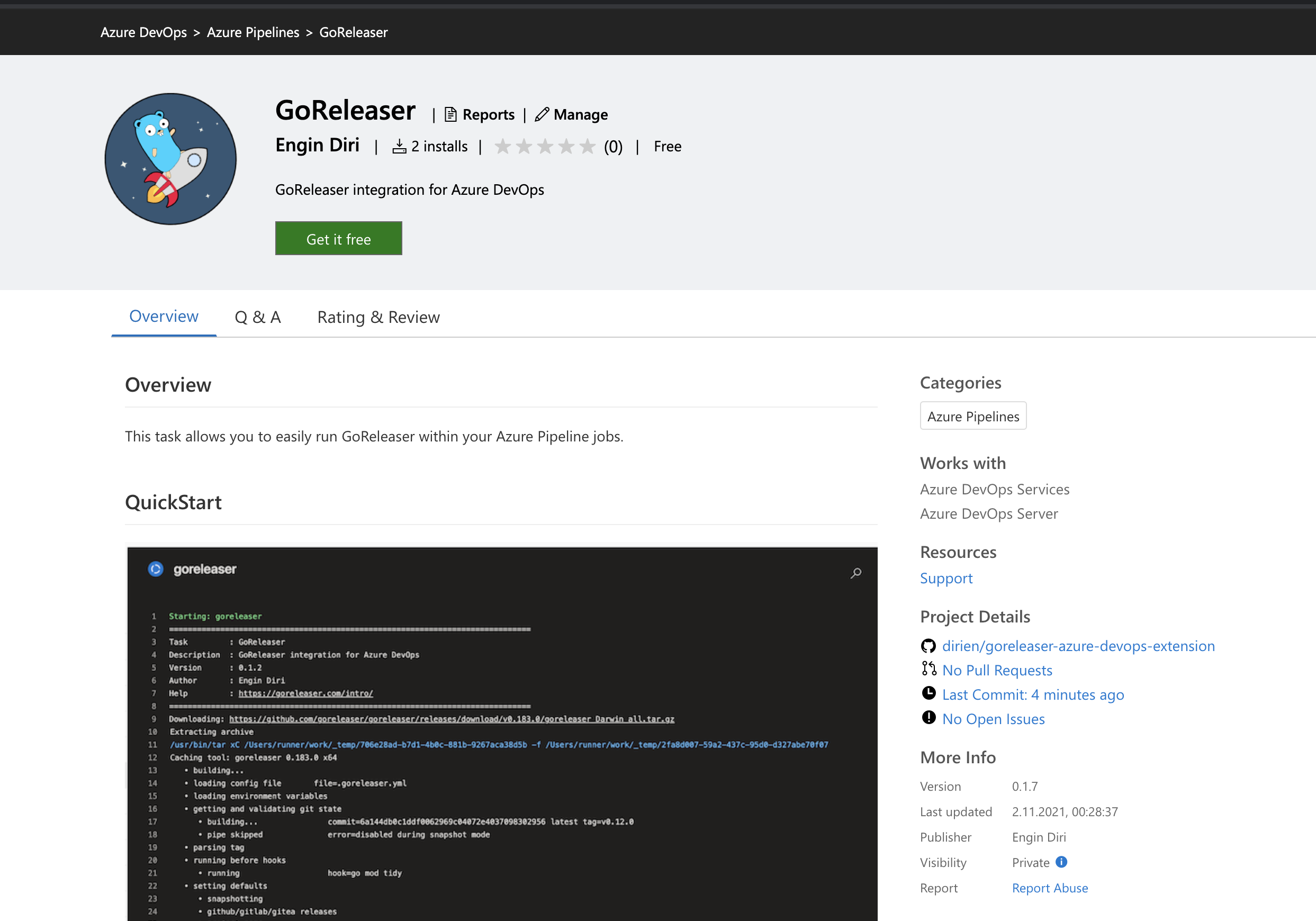Click the clock icon beside Last Commit
The width and height of the screenshot is (1316, 921).
[929, 693]
